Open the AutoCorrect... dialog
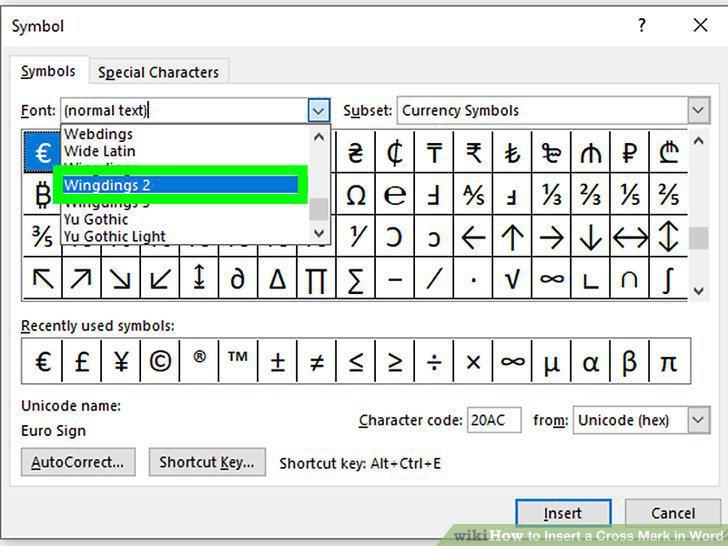The height and width of the screenshot is (546, 728). 78,462
